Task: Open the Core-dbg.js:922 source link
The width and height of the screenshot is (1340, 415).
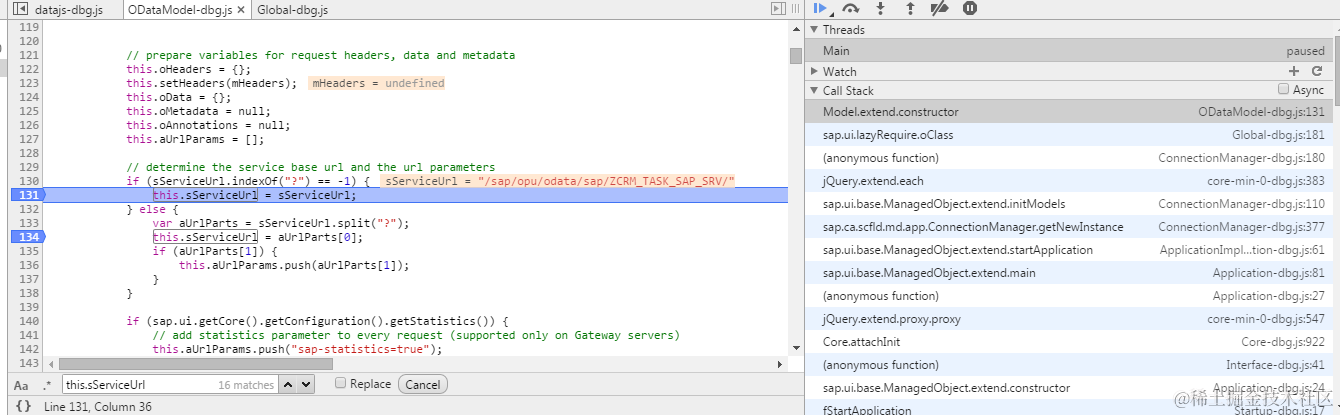Action: click(x=1283, y=342)
